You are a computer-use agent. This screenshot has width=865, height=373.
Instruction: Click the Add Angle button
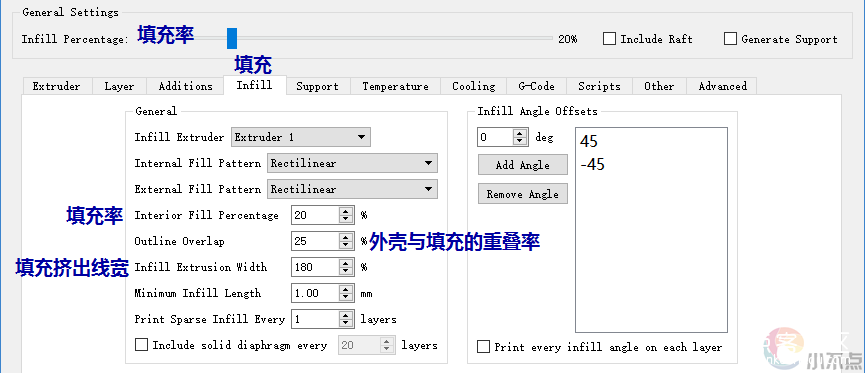click(x=522, y=165)
